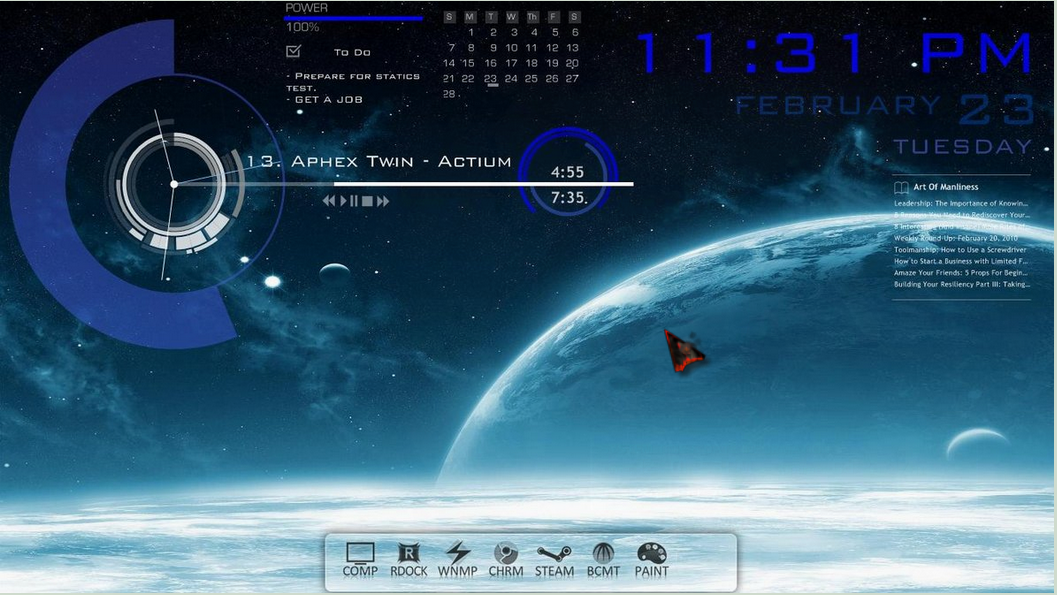
Task: Open WNMP lightning icon in dock
Action: [x=458, y=559]
